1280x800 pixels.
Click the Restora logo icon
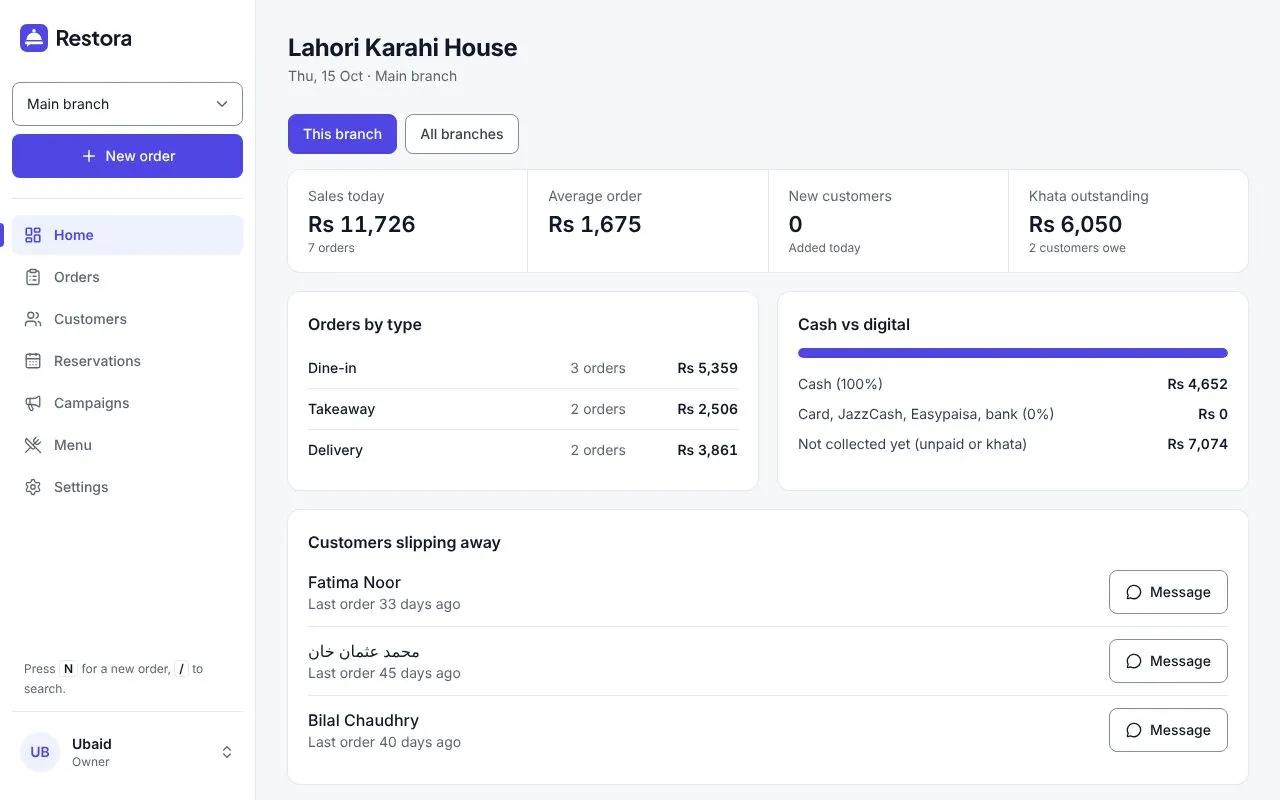point(34,38)
